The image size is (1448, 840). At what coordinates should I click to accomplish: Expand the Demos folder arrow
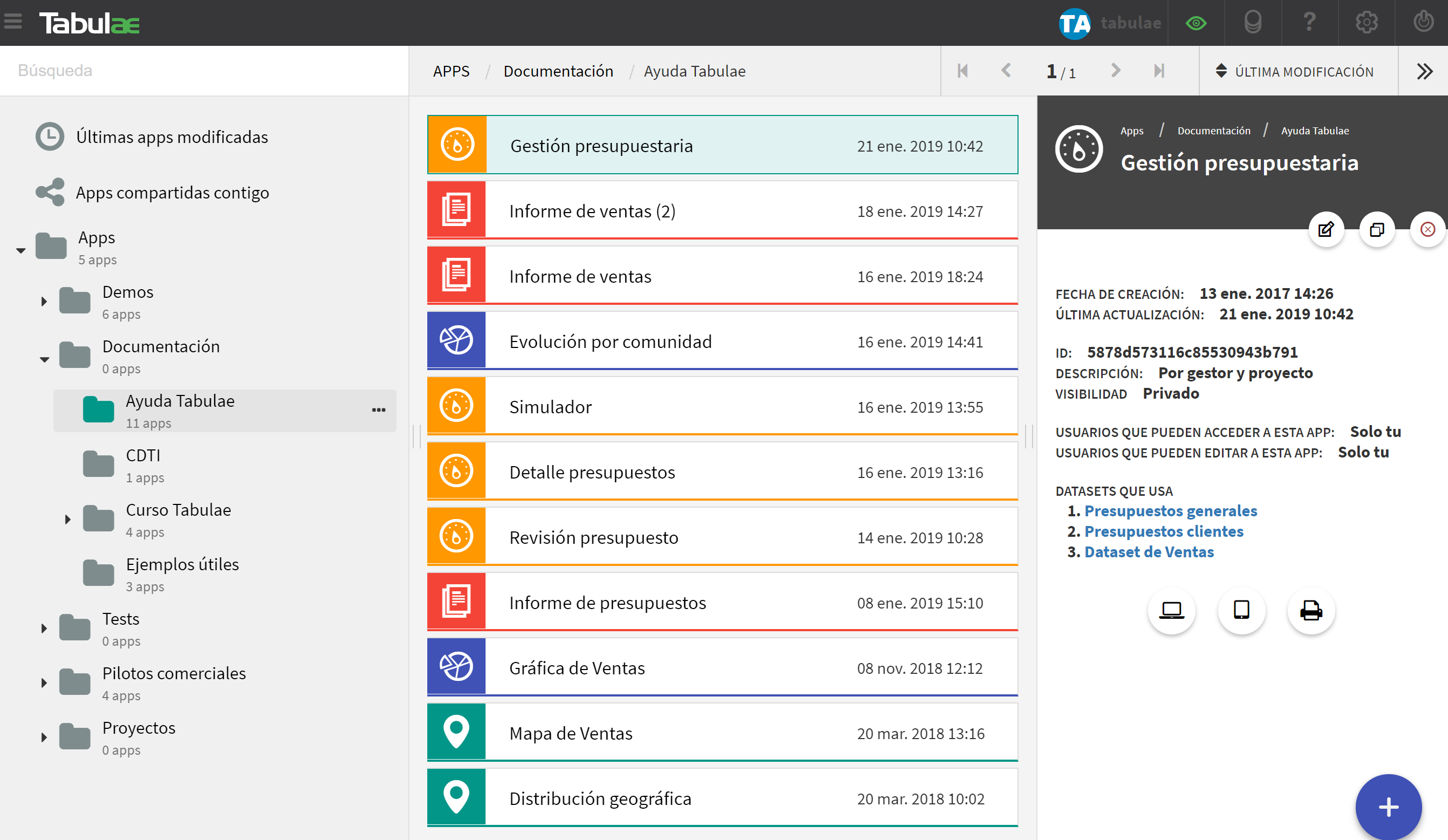pyautogui.click(x=44, y=301)
